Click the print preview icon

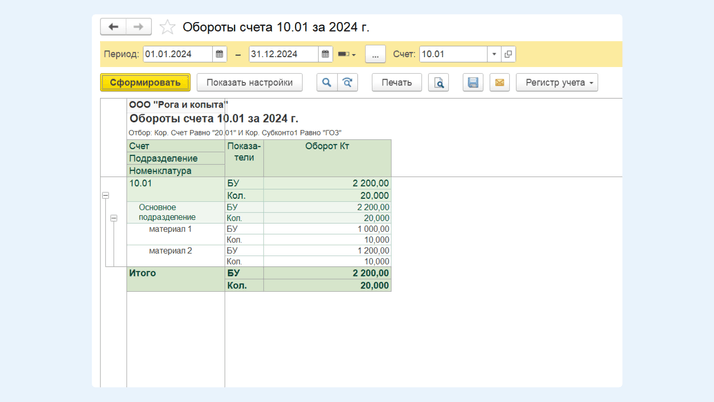pos(438,83)
